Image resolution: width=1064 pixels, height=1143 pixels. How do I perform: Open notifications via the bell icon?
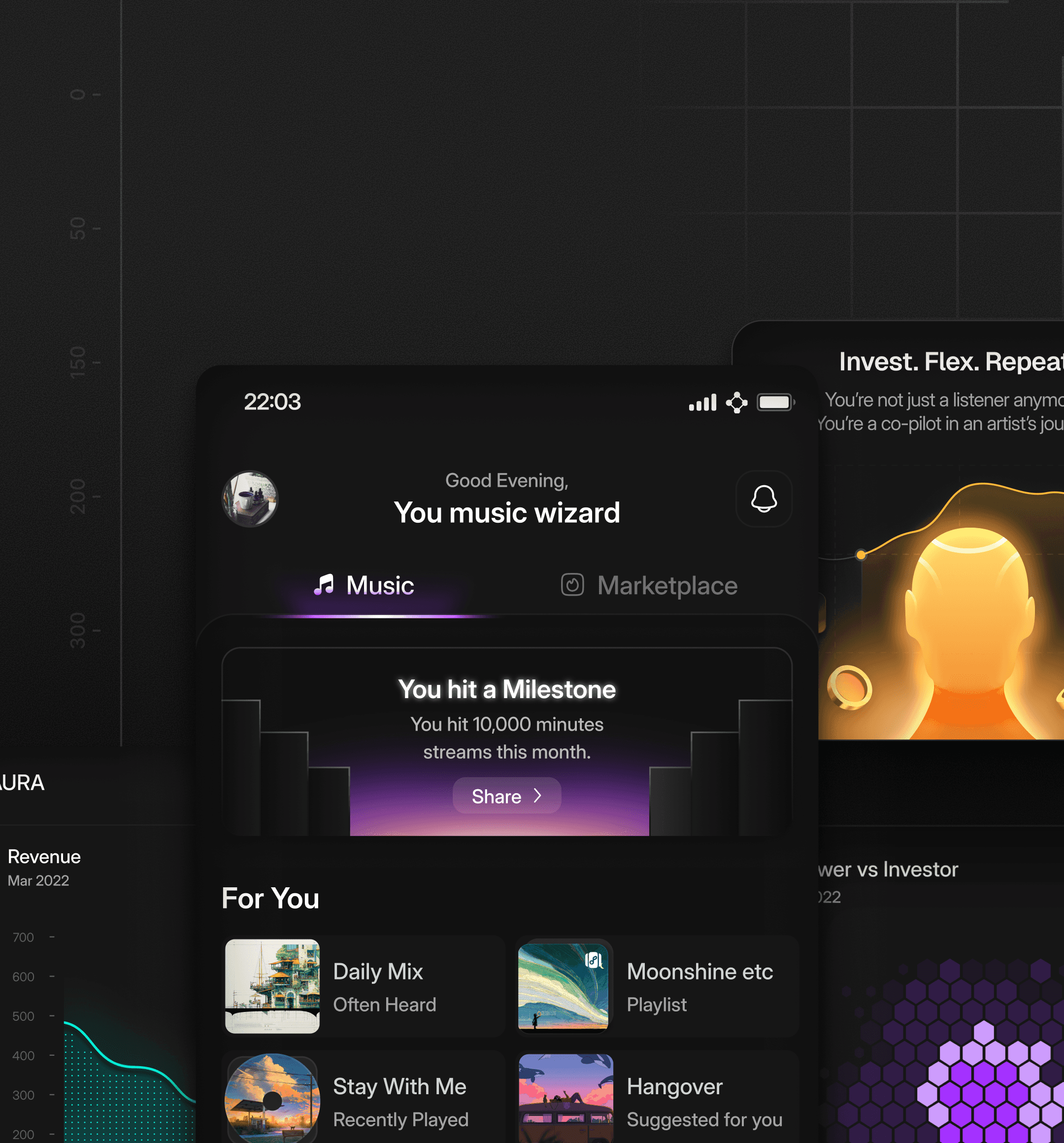click(764, 499)
